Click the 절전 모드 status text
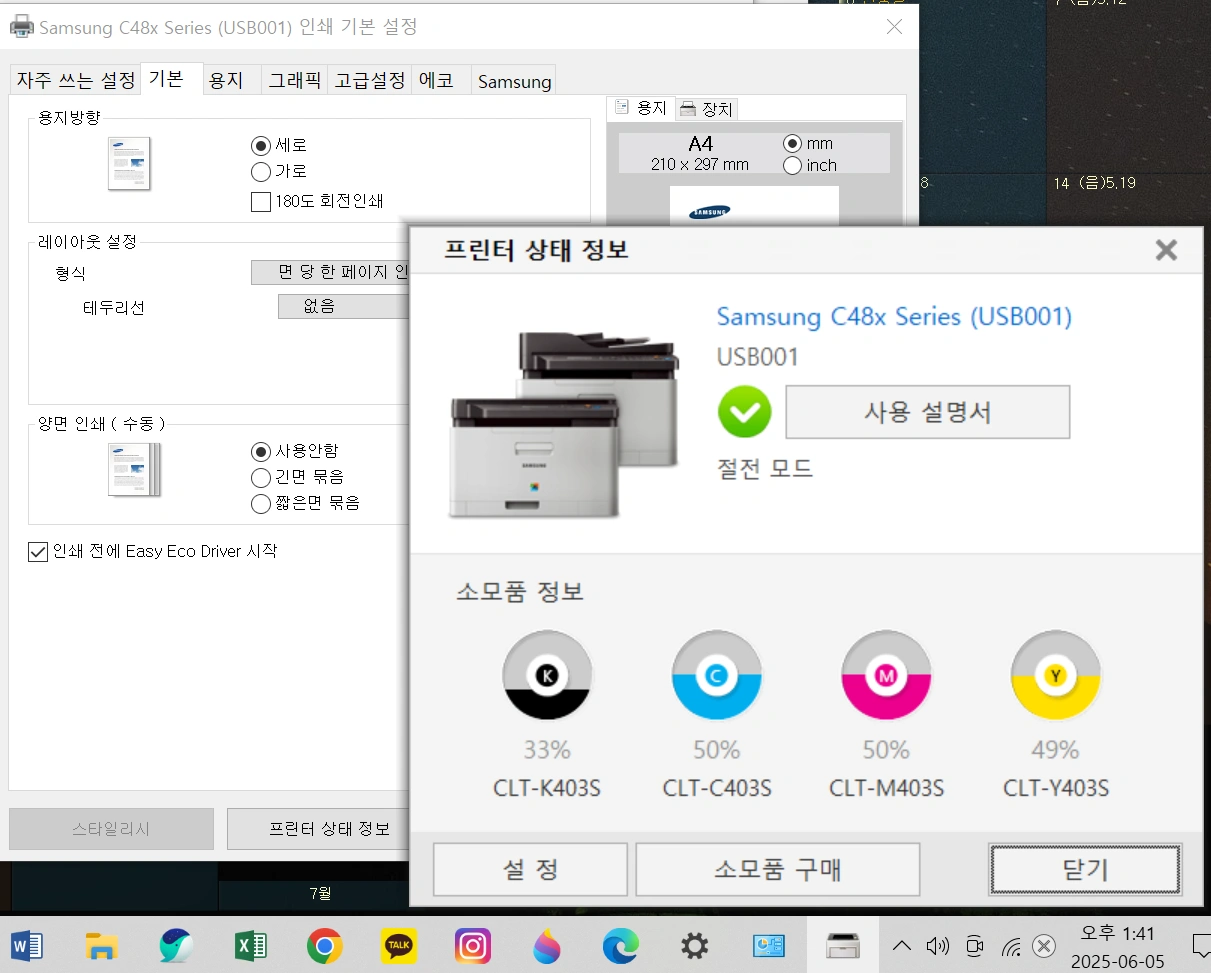The height and width of the screenshot is (973, 1211). tap(765, 468)
